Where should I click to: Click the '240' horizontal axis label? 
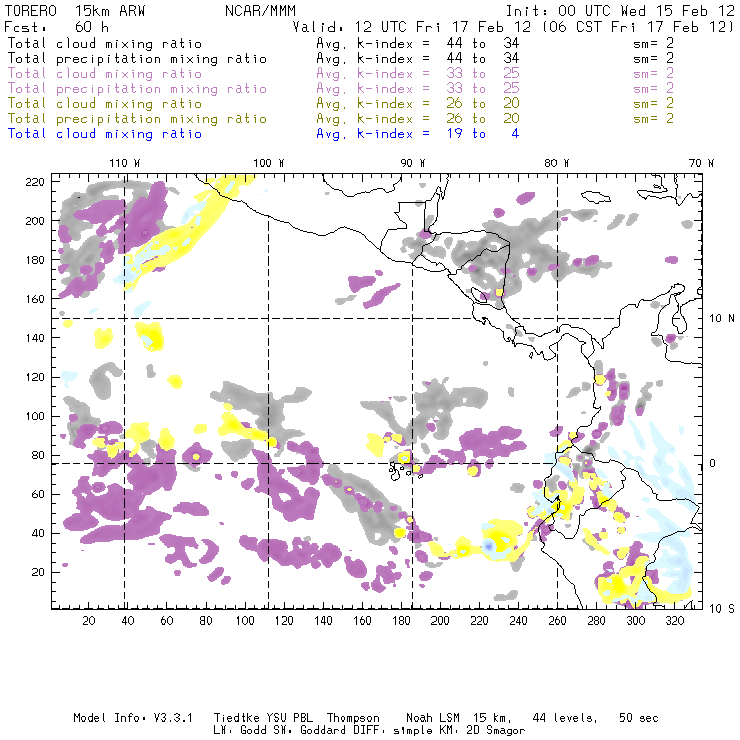point(518,621)
